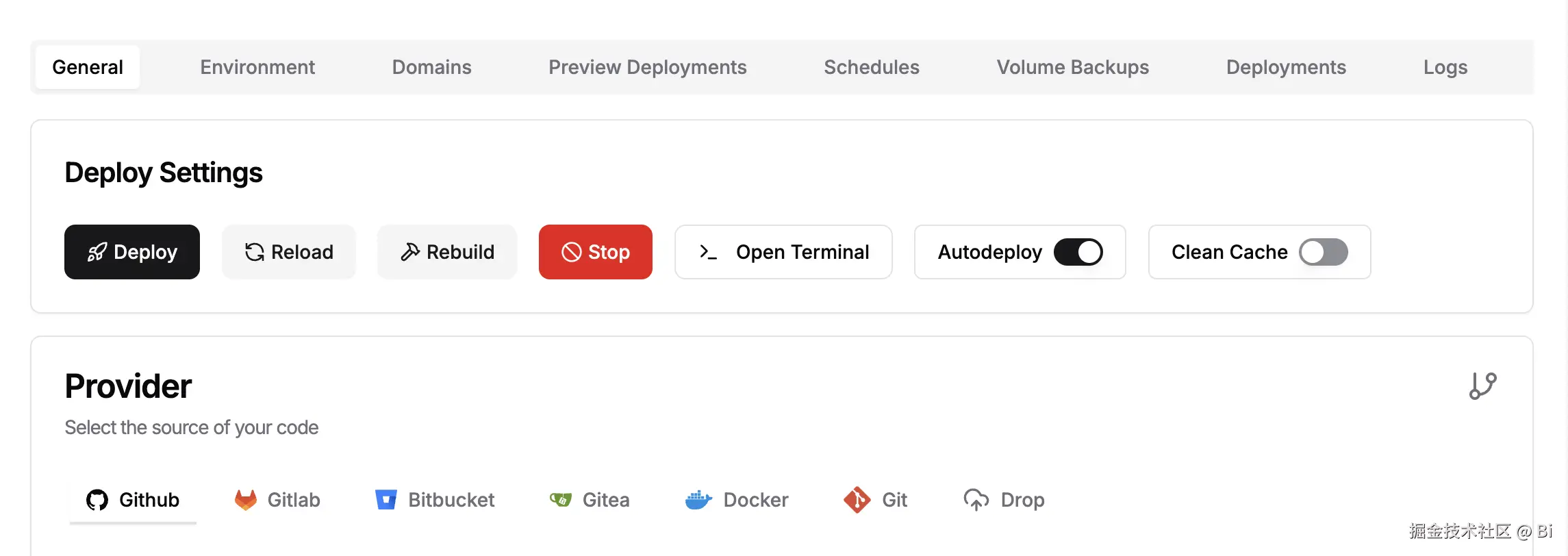This screenshot has height=556, width=1568.
Task: Stop the application with red button
Action: (595, 252)
